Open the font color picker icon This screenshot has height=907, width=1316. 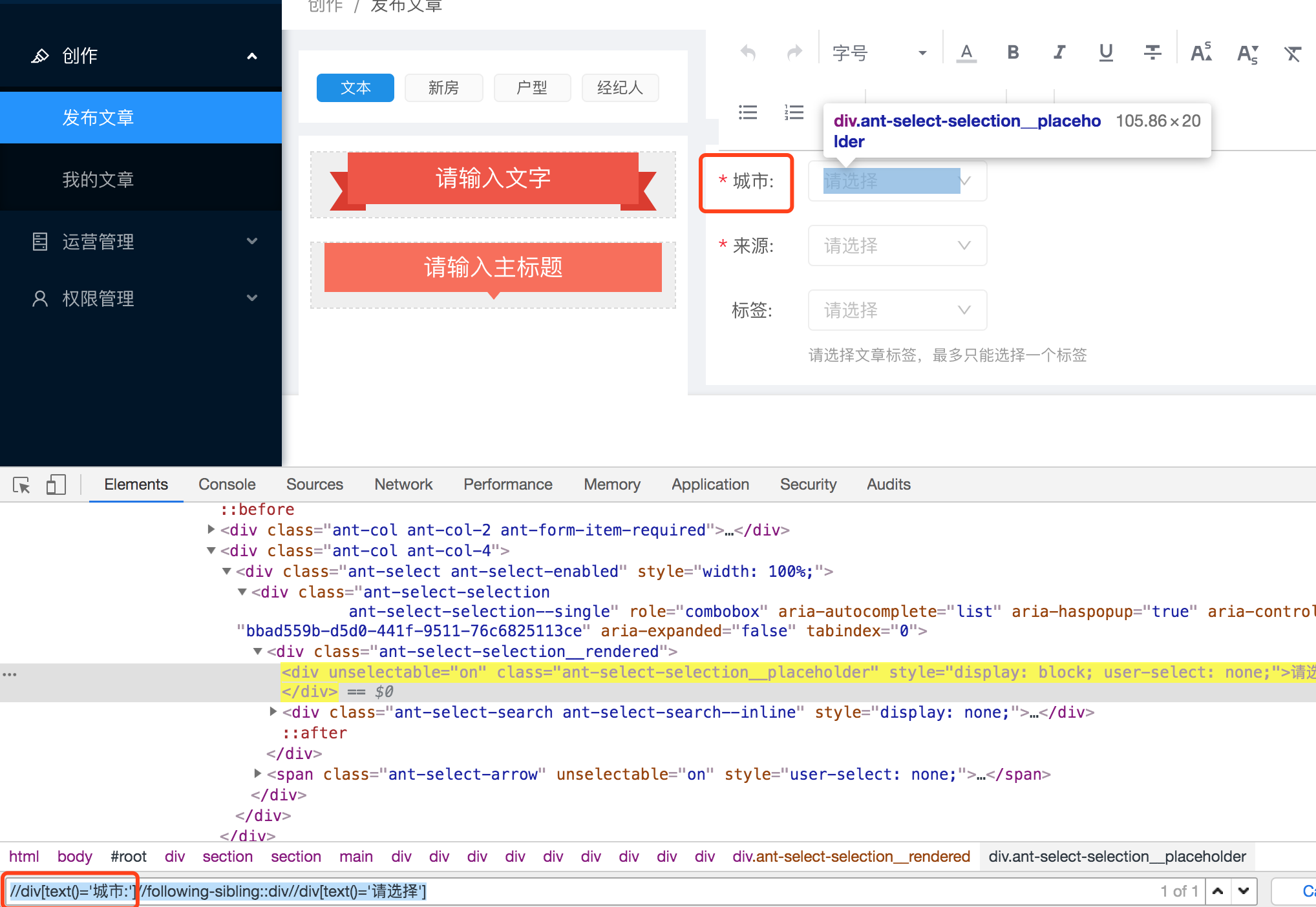tap(966, 52)
